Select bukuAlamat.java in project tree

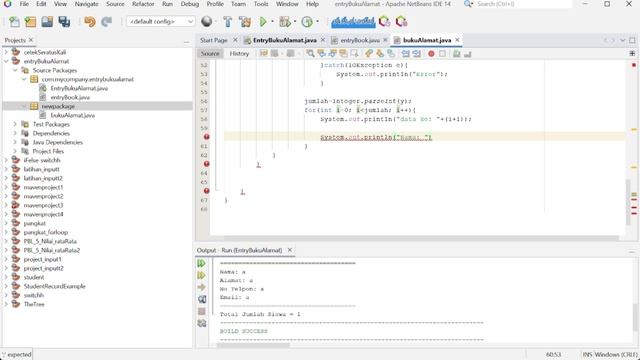[x=73, y=115]
